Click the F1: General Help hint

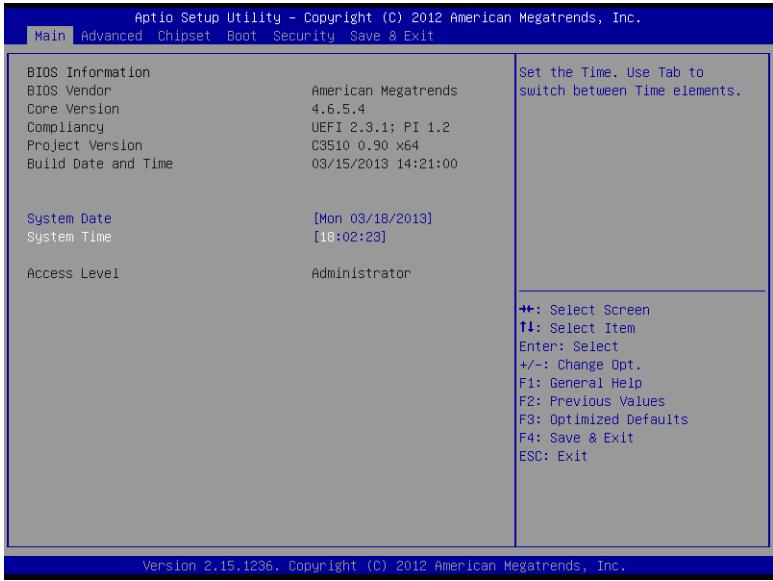580,383
